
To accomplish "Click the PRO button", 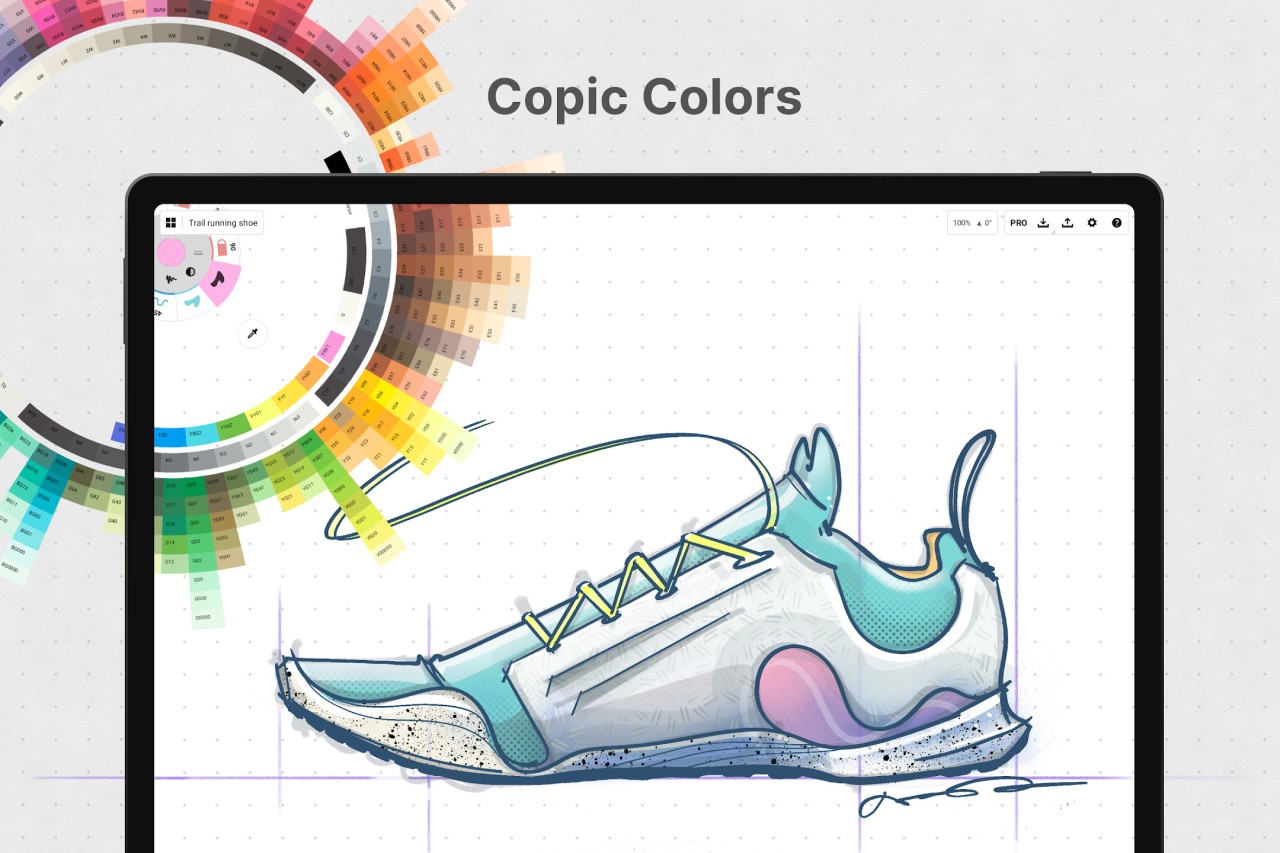I will point(1019,223).
